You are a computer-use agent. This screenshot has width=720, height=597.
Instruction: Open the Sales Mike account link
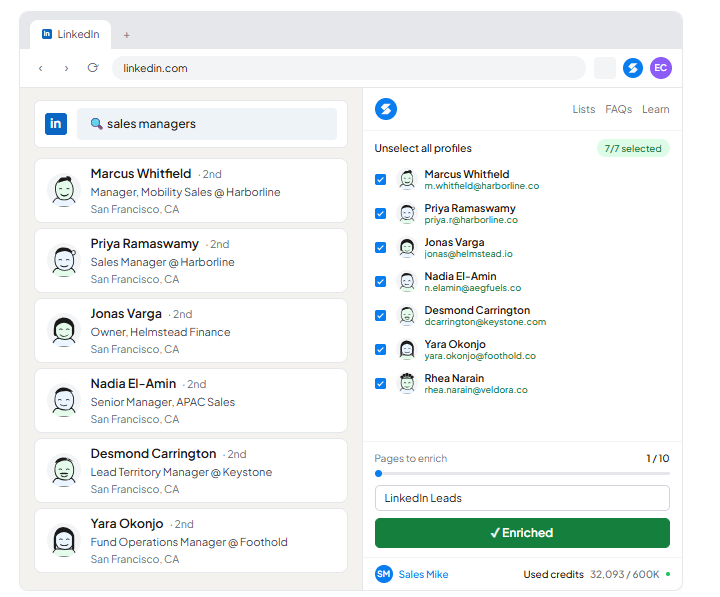click(x=423, y=574)
